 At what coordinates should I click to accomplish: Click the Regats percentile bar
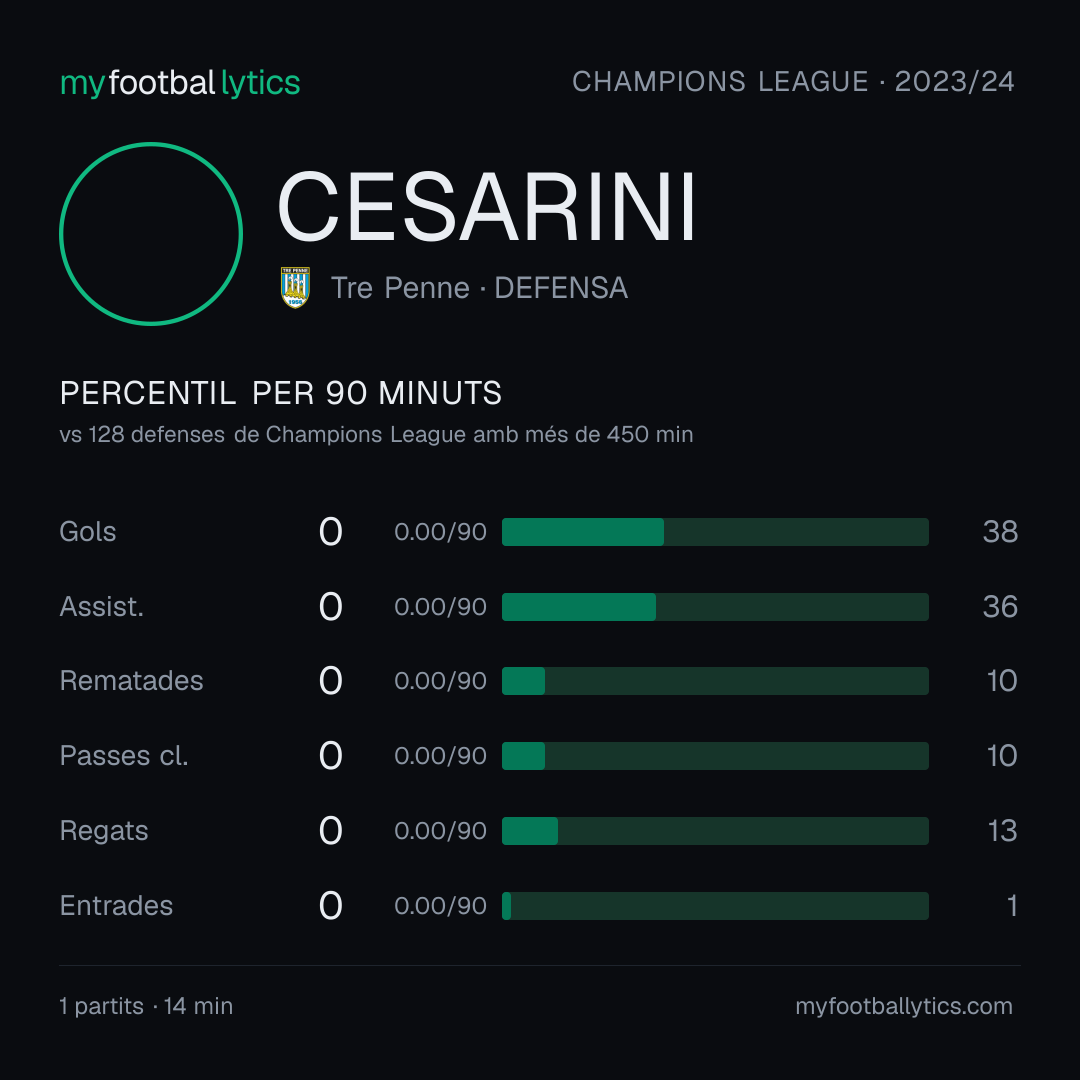715,831
